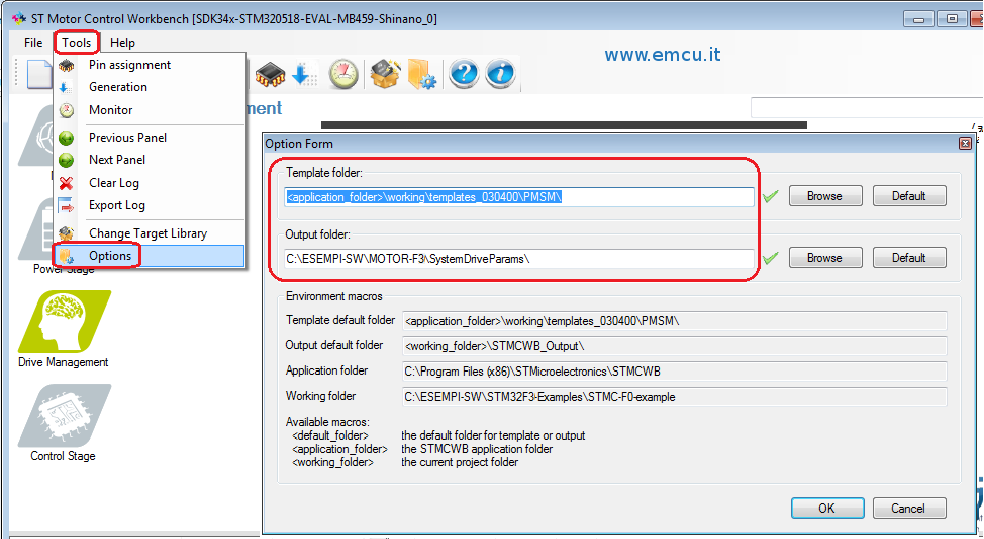Image resolution: width=984 pixels, height=539 pixels.
Task: Click the Tools menu
Action: 77,43
